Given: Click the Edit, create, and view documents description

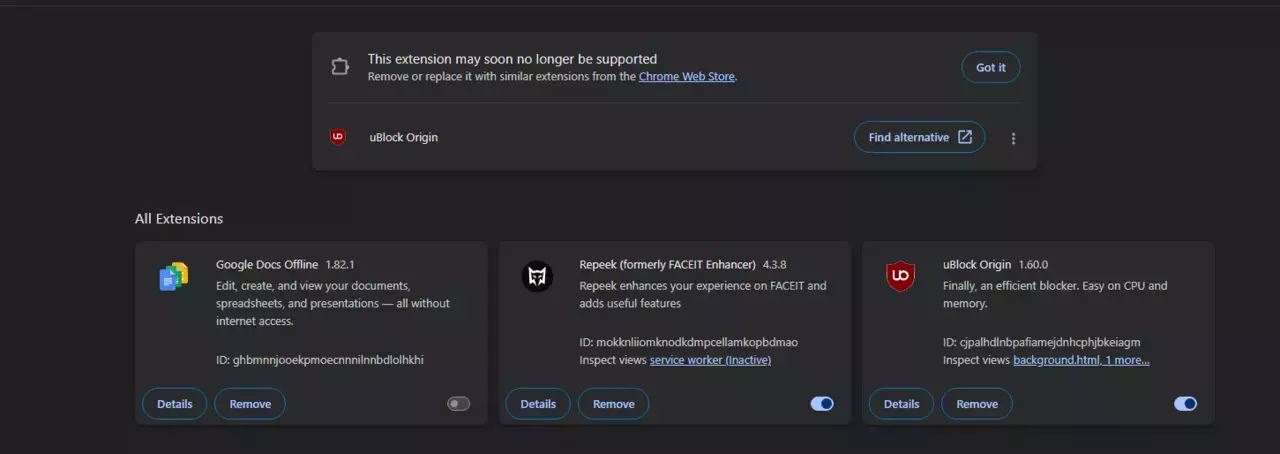Looking at the screenshot, I should click(x=333, y=303).
